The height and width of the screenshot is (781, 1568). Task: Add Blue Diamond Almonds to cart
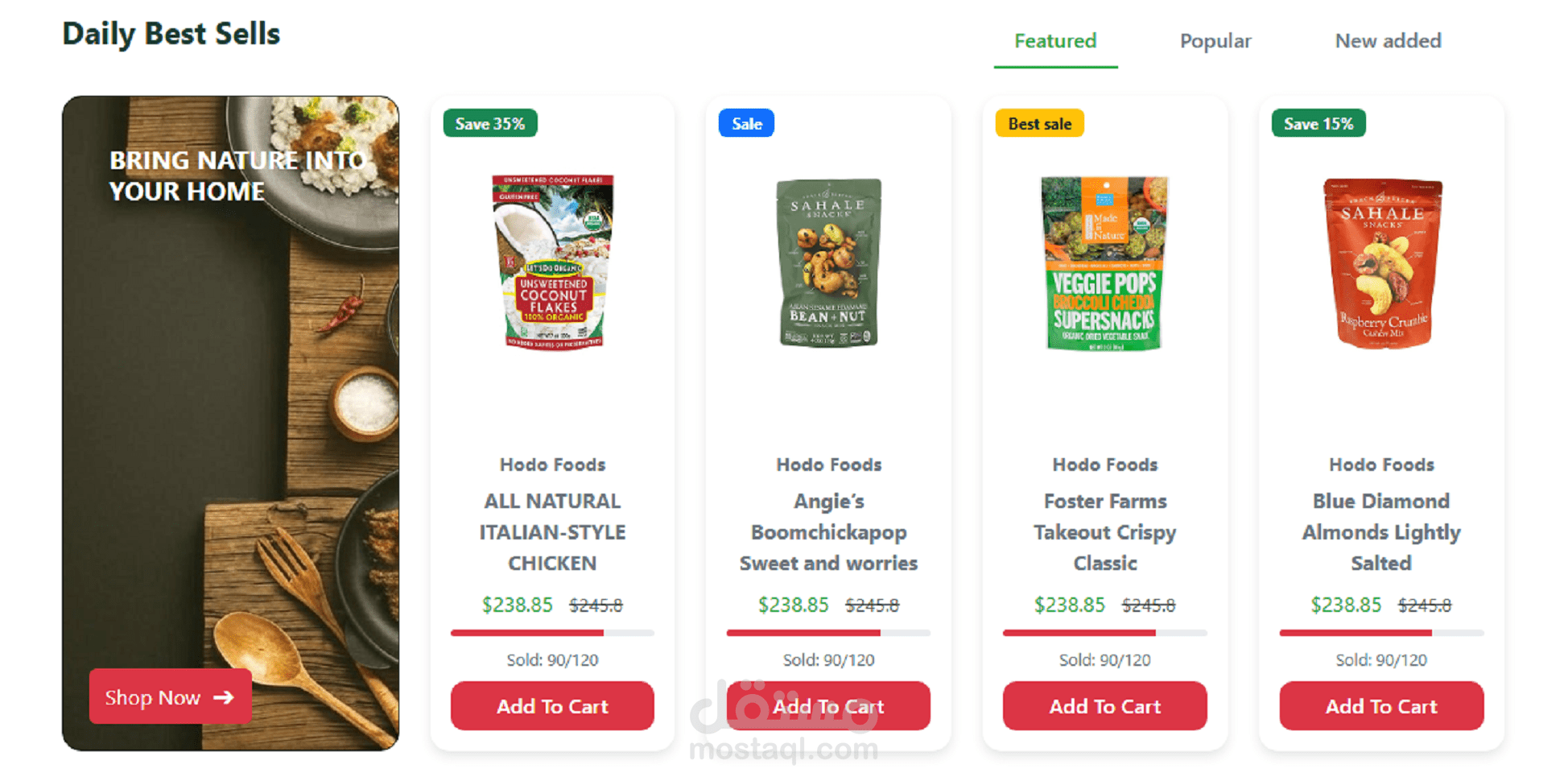point(1381,706)
